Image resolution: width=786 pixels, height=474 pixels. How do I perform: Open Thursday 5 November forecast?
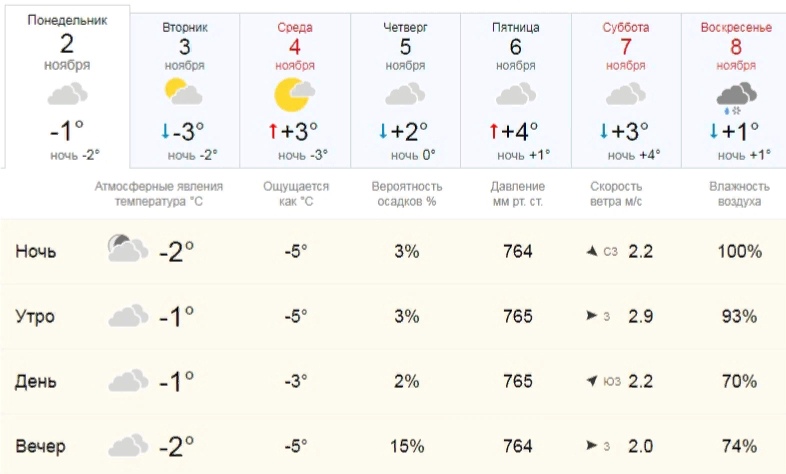(405, 91)
